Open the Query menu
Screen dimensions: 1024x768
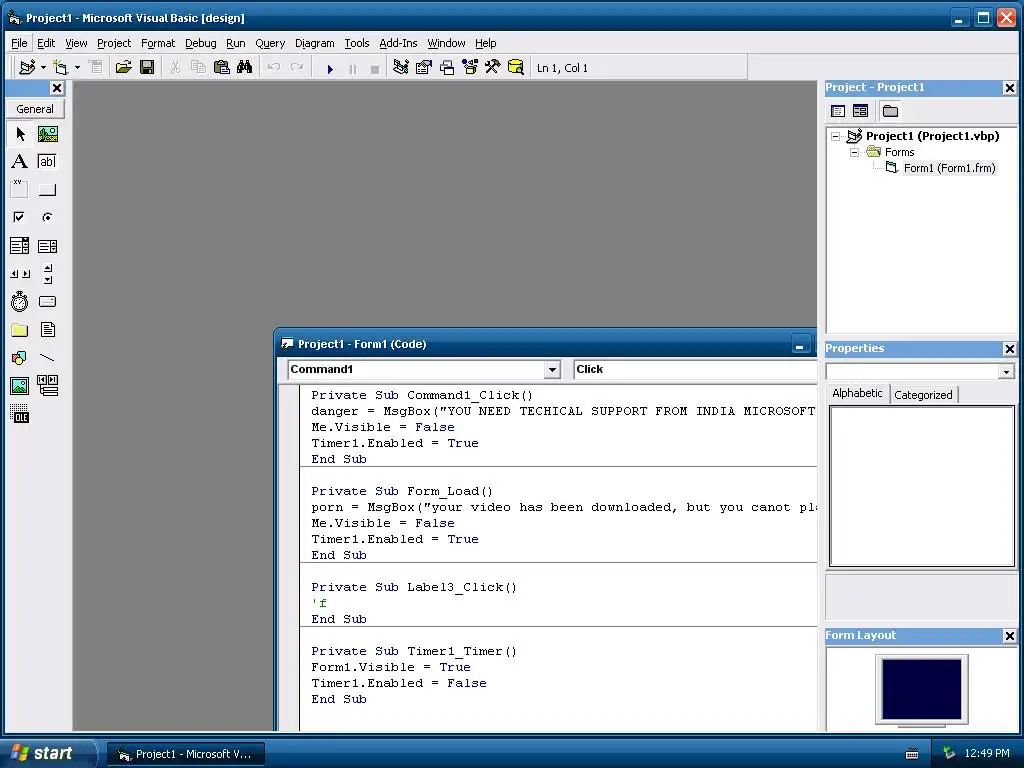[x=270, y=43]
